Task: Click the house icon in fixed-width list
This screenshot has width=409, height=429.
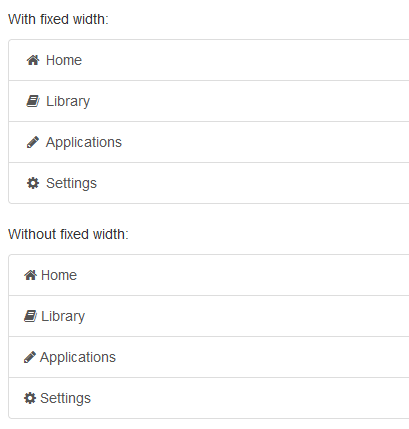Action: tap(33, 60)
